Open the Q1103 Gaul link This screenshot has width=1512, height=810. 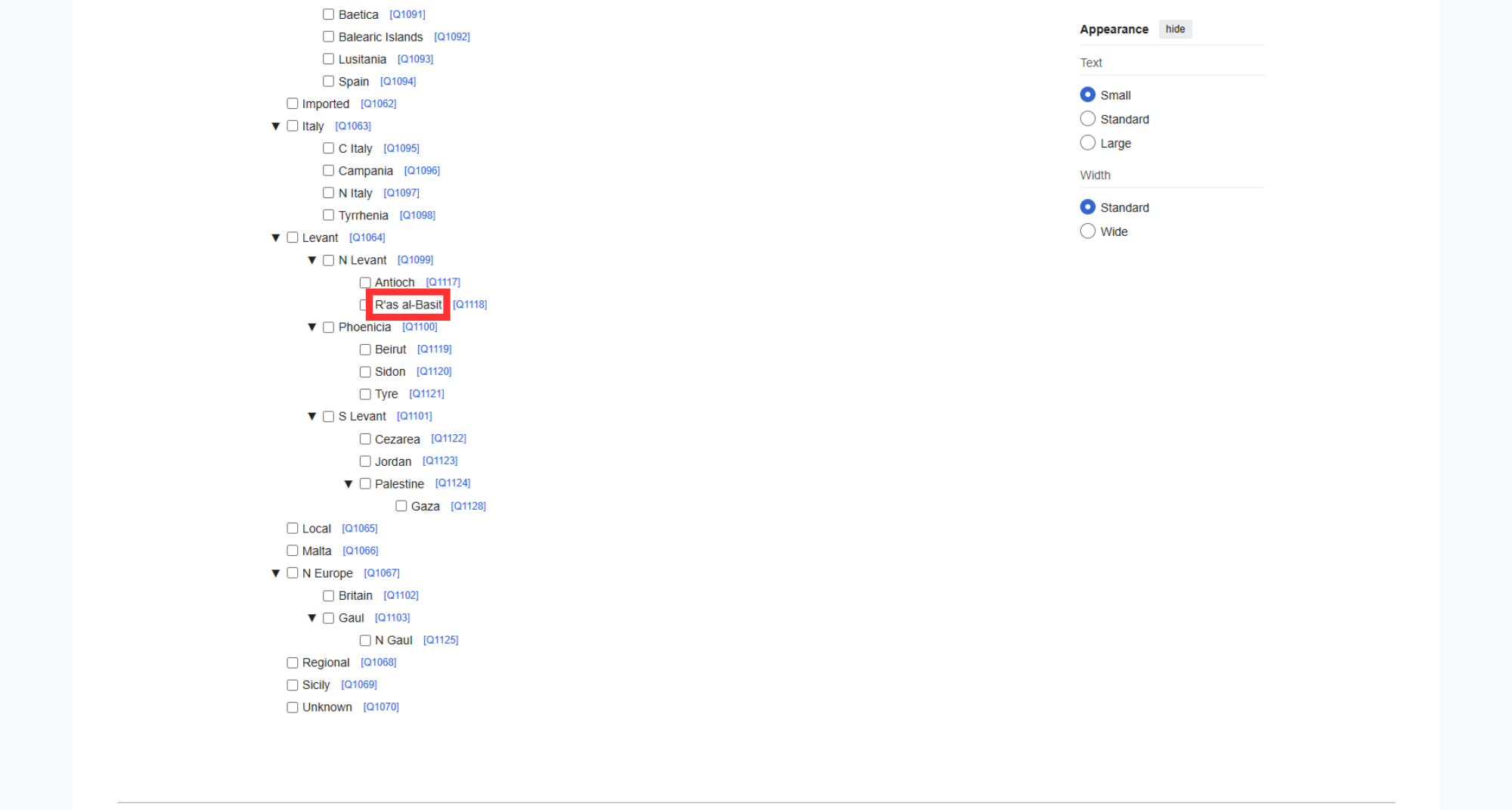(392, 618)
